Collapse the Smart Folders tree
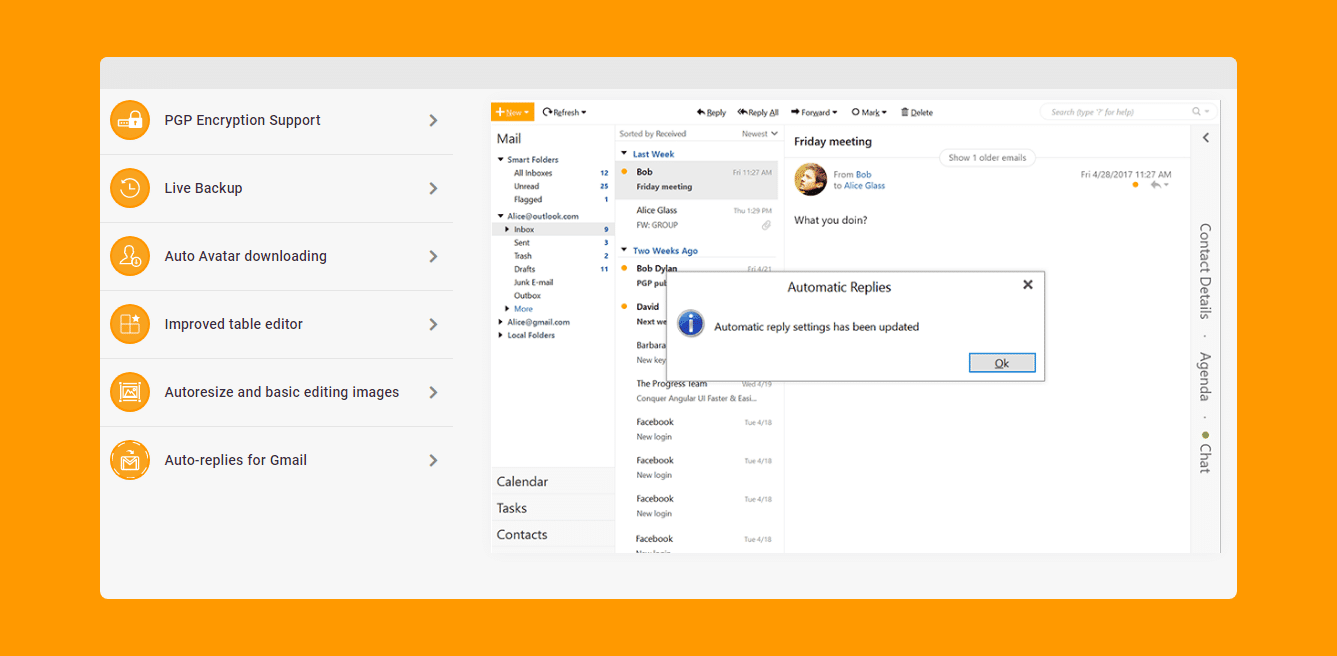This screenshot has height=656, width=1337. 501,160
